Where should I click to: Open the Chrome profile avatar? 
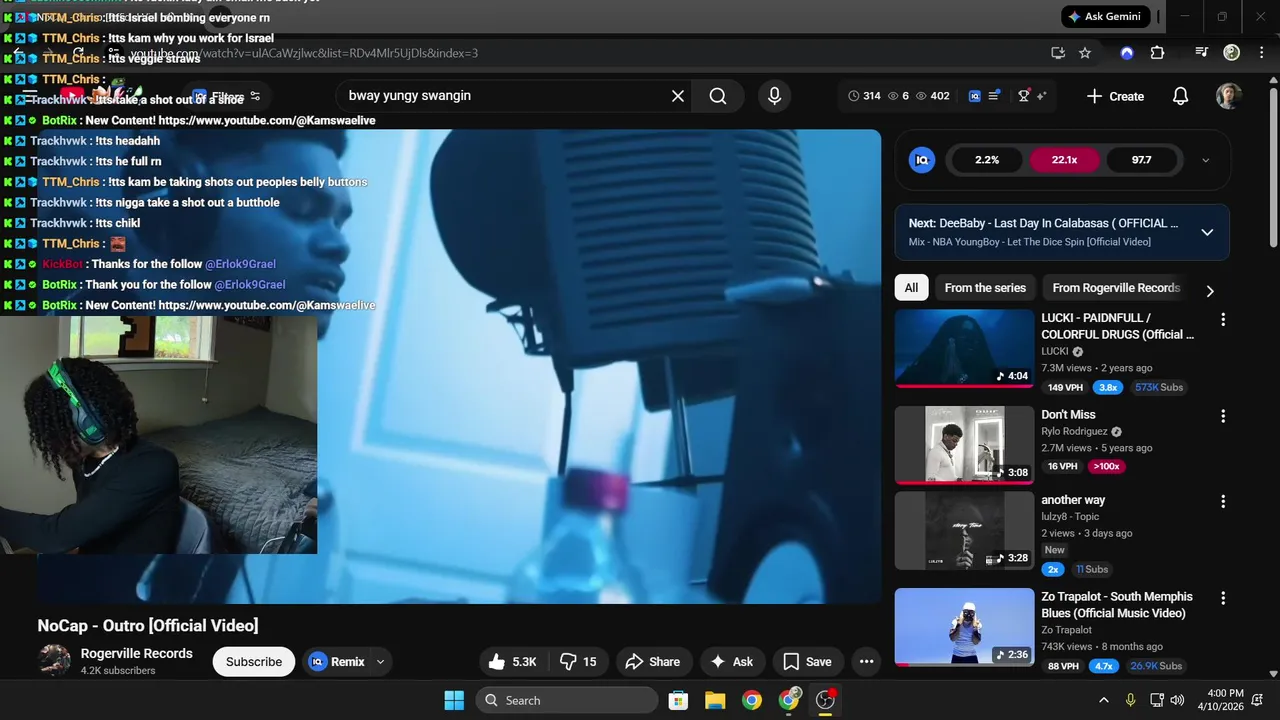click(1232, 53)
